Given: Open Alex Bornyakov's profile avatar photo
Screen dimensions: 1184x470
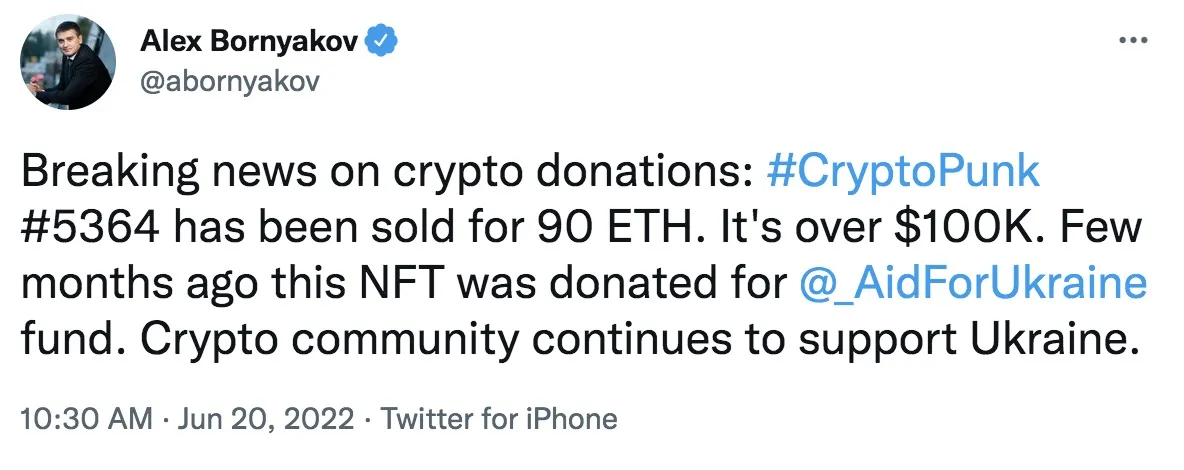Looking at the screenshot, I should click(68, 62).
